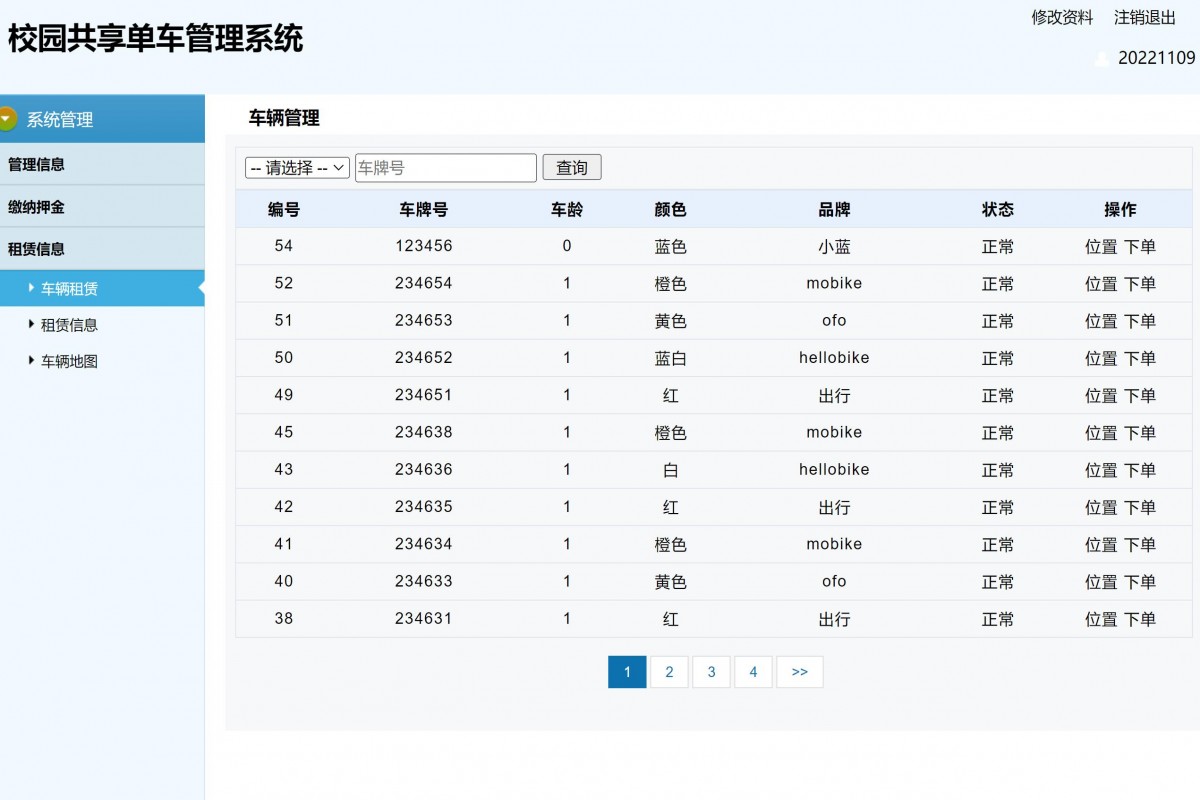Expand the 管理信息 sidebar section
Viewport: 1200px width, 800px height.
[x=37, y=164]
